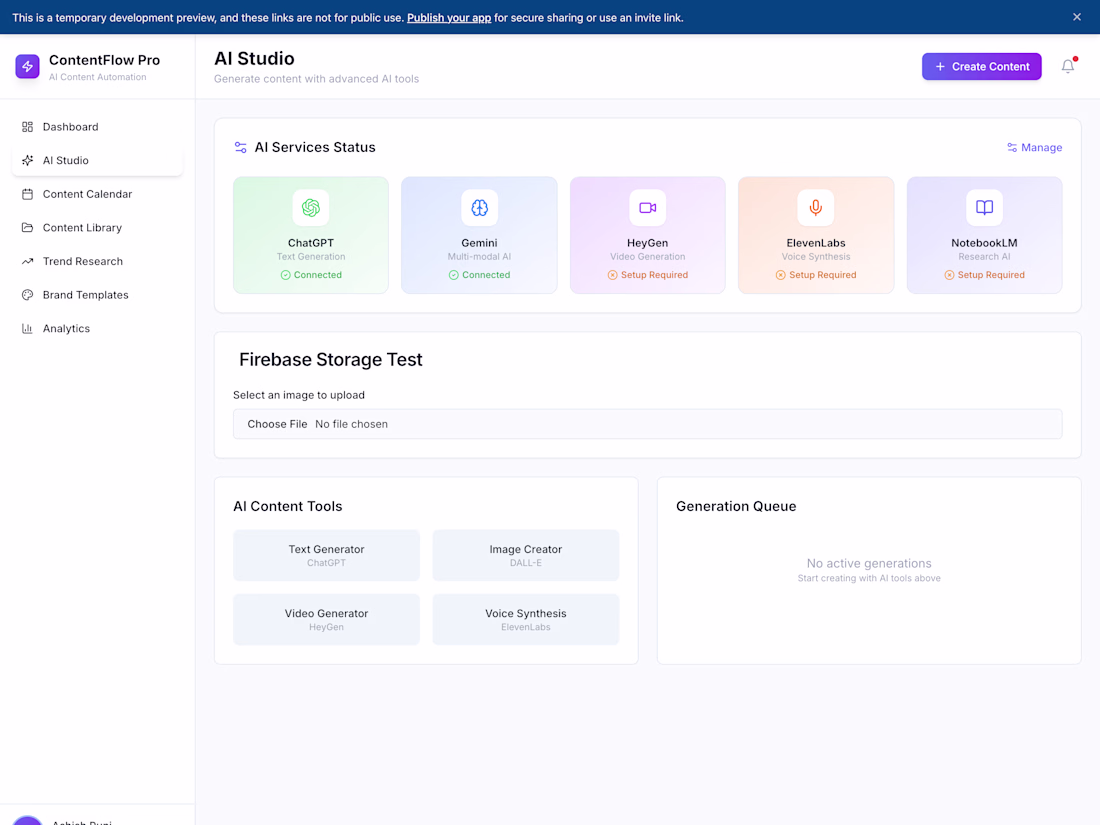Click the AI Studio sparkle icon
The height and width of the screenshot is (825, 1100).
[x=27, y=161]
